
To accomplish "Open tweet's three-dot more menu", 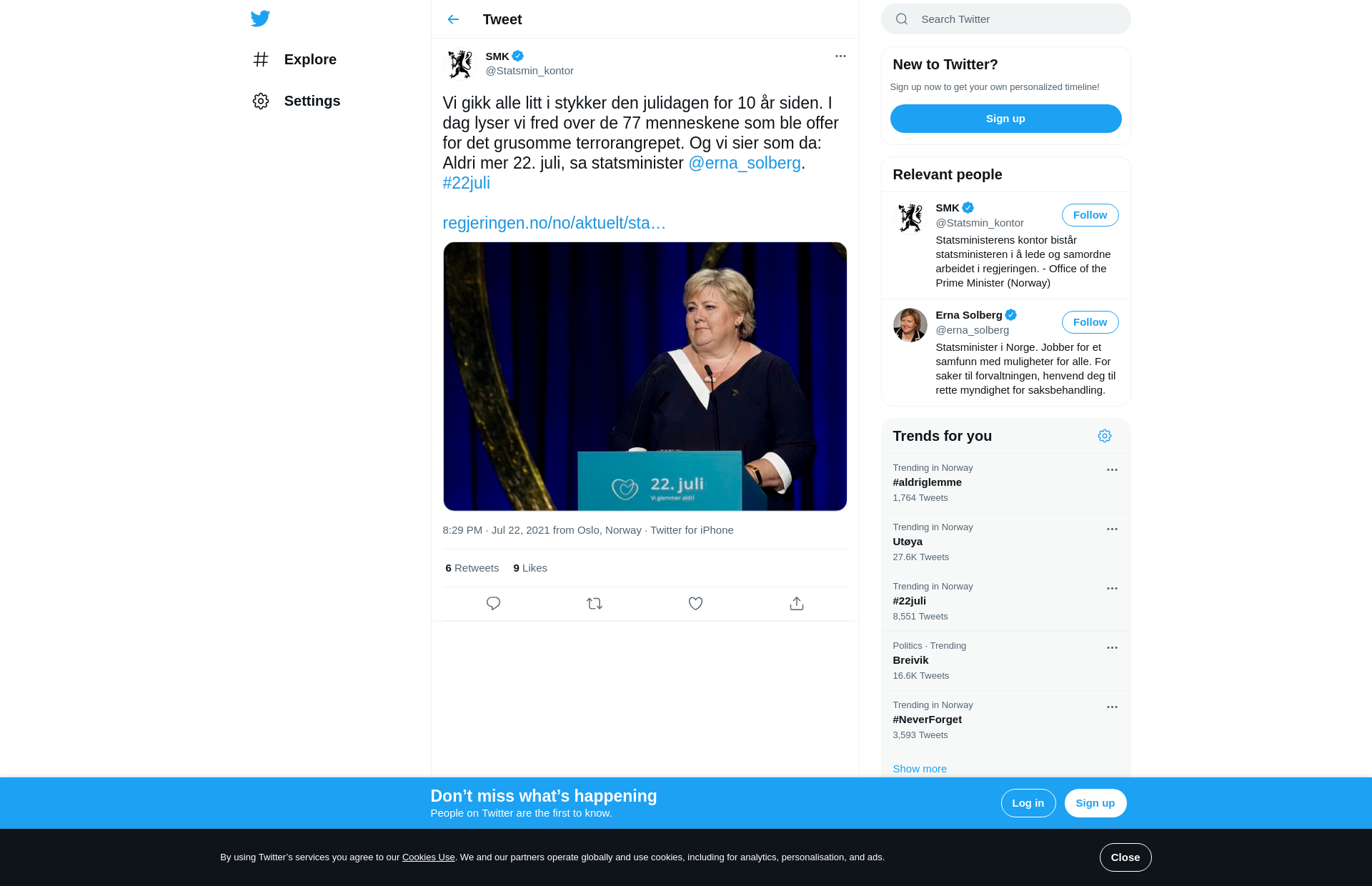I will tap(840, 56).
